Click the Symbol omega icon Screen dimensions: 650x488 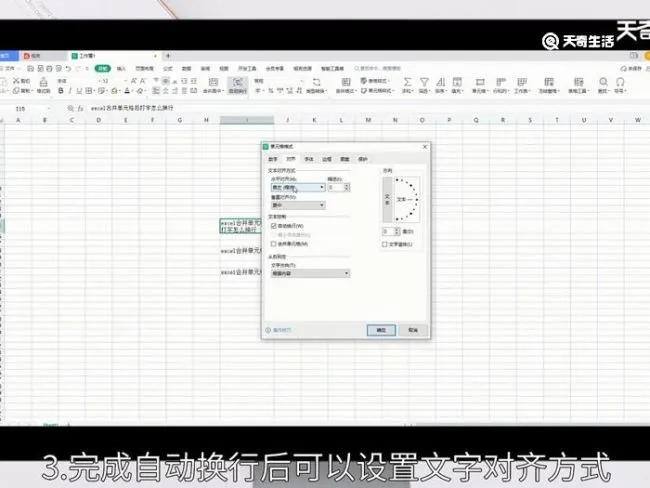pyautogui.click(x=620, y=82)
